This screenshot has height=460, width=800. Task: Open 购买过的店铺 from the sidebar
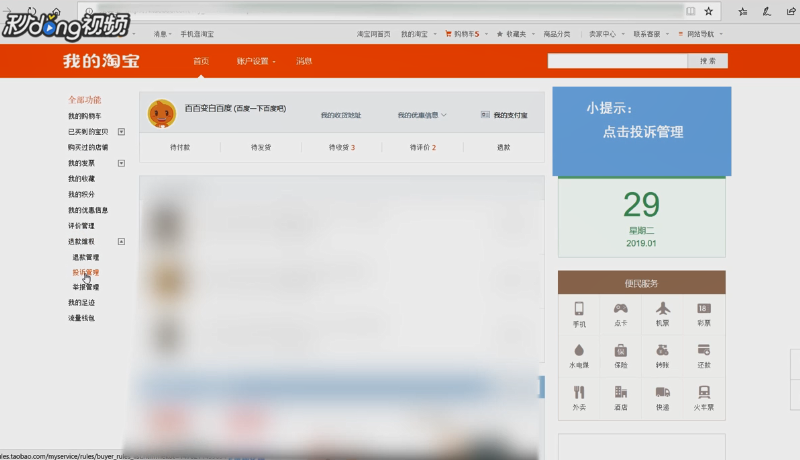click(x=88, y=147)
